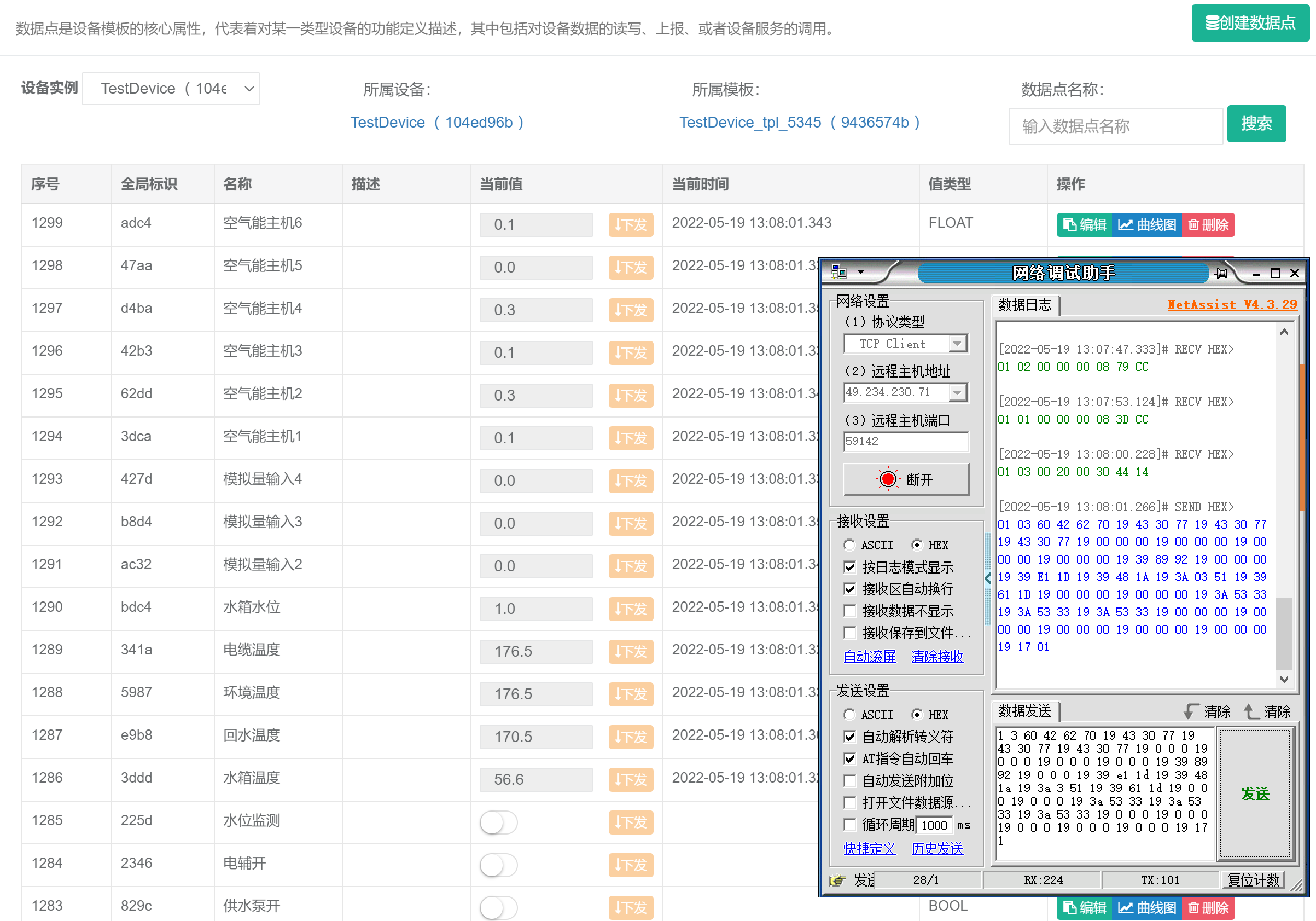
Task: Click the hand icon in NetAssist status bar
Action: click(837, 880)
